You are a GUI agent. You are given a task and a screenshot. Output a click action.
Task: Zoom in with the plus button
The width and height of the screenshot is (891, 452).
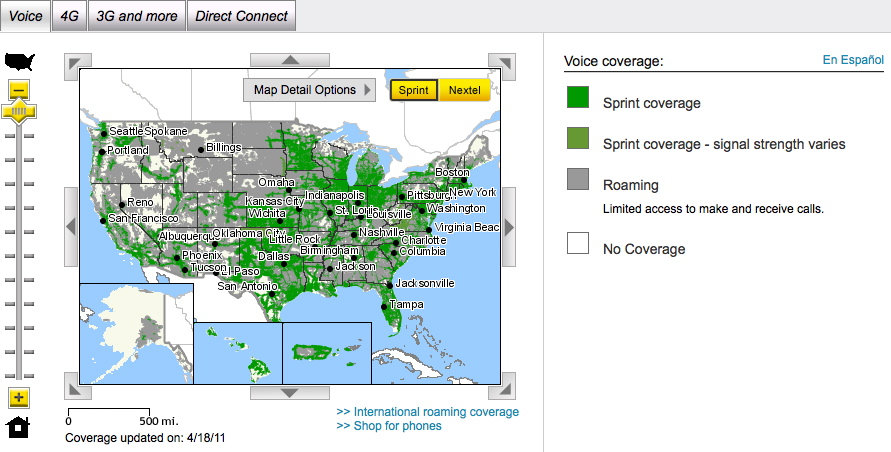pyautogui.click(x=19, y=397)
